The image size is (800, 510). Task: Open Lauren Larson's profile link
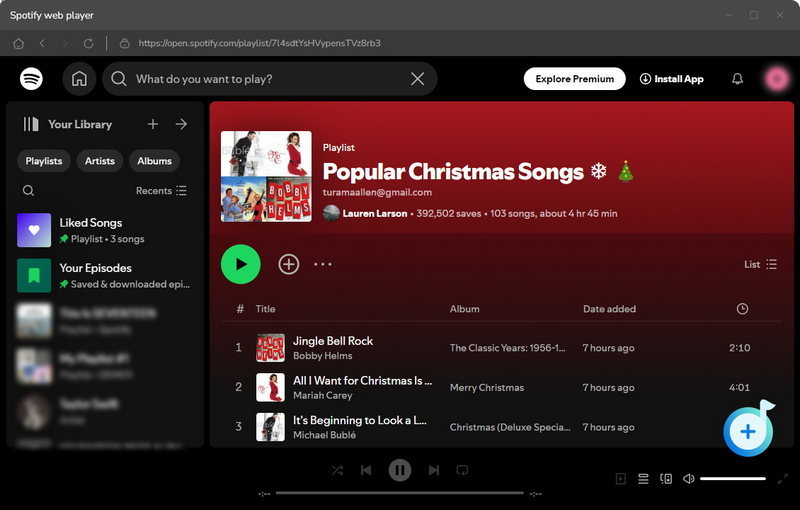[x=374, y=214]
